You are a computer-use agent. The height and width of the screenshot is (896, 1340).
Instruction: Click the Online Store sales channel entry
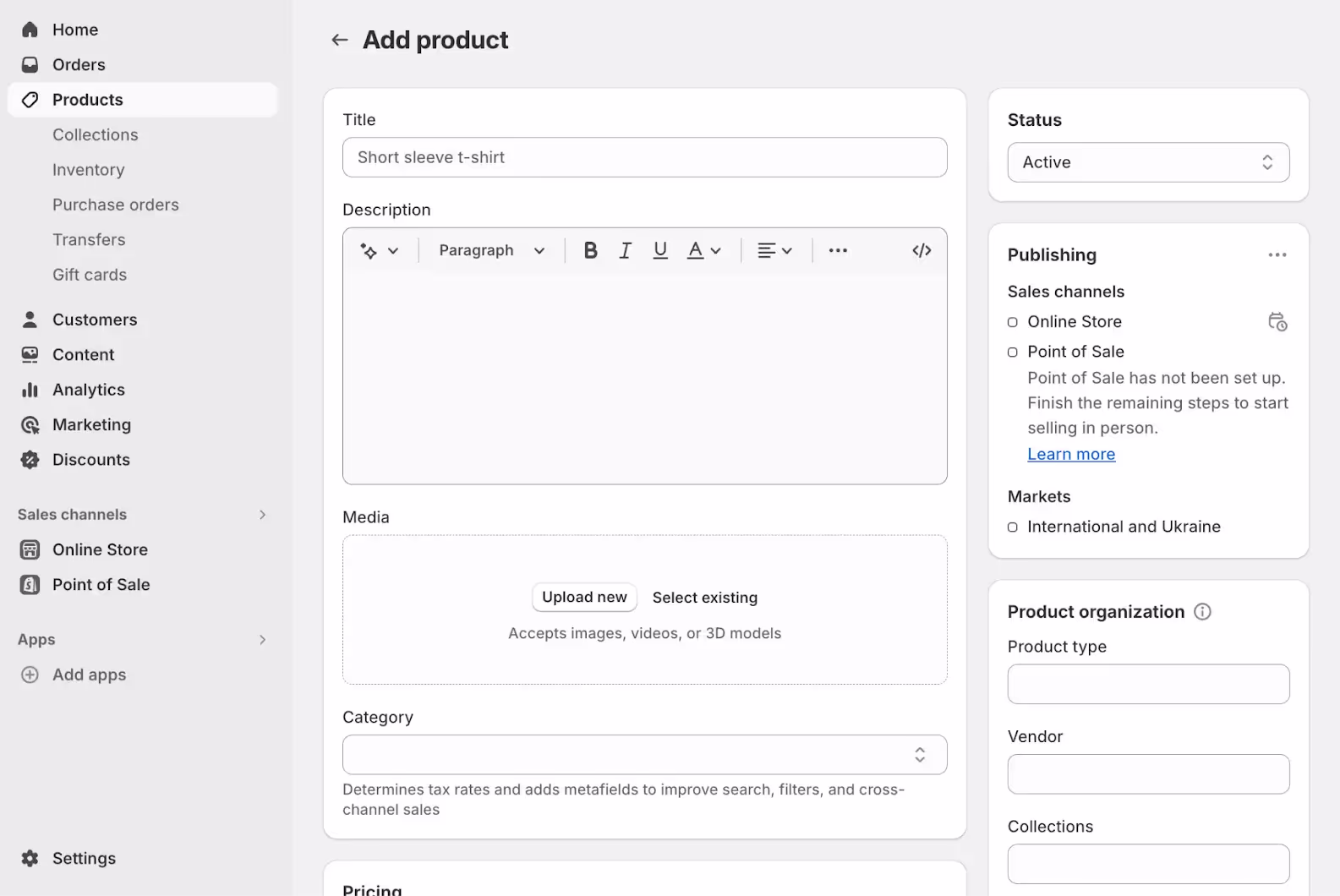[1075, 322]
